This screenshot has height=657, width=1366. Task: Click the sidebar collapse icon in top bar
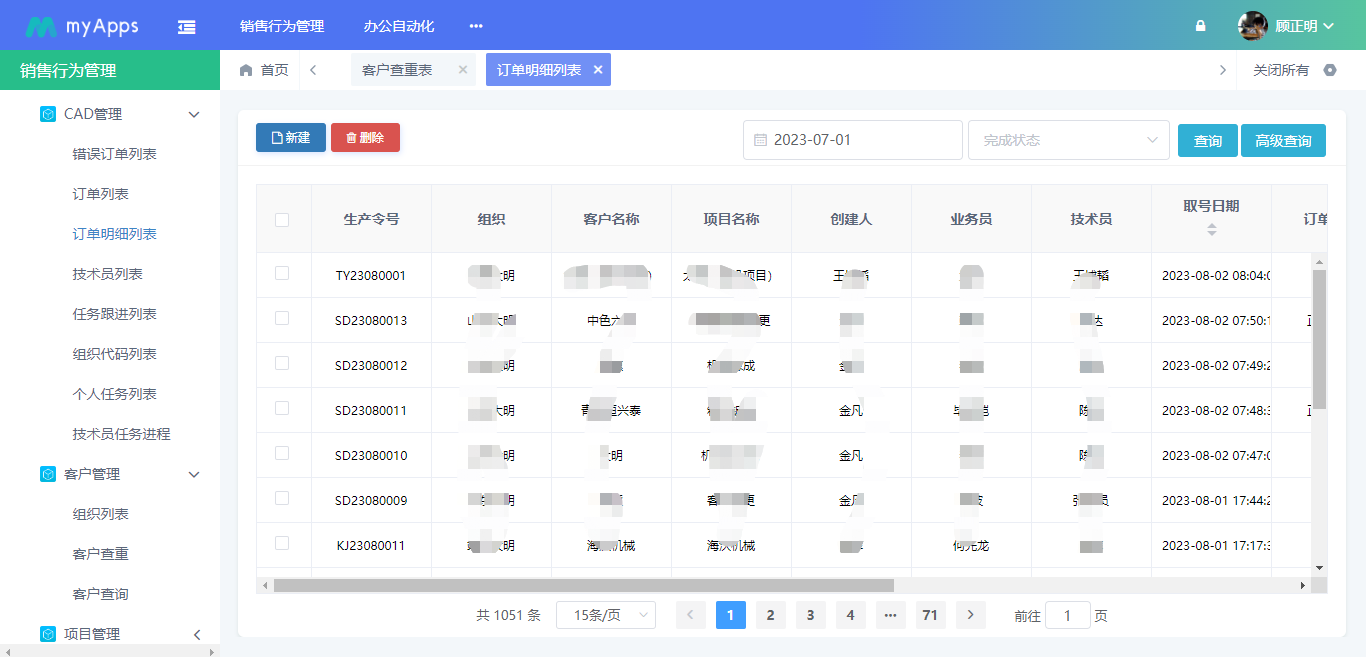coord(186,24)
